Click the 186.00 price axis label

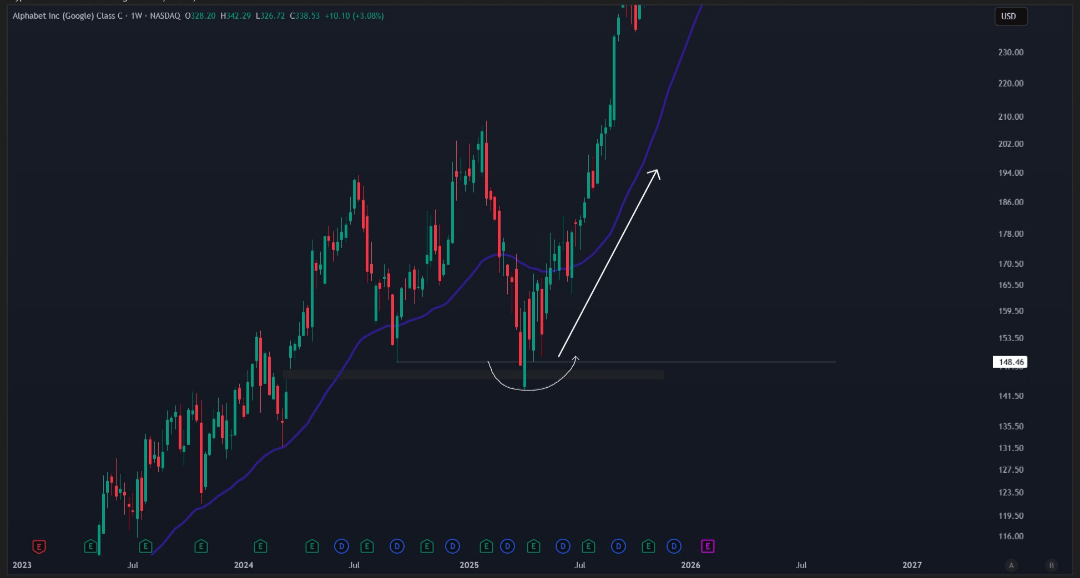pyautogui.click(x=1010, y=203)
